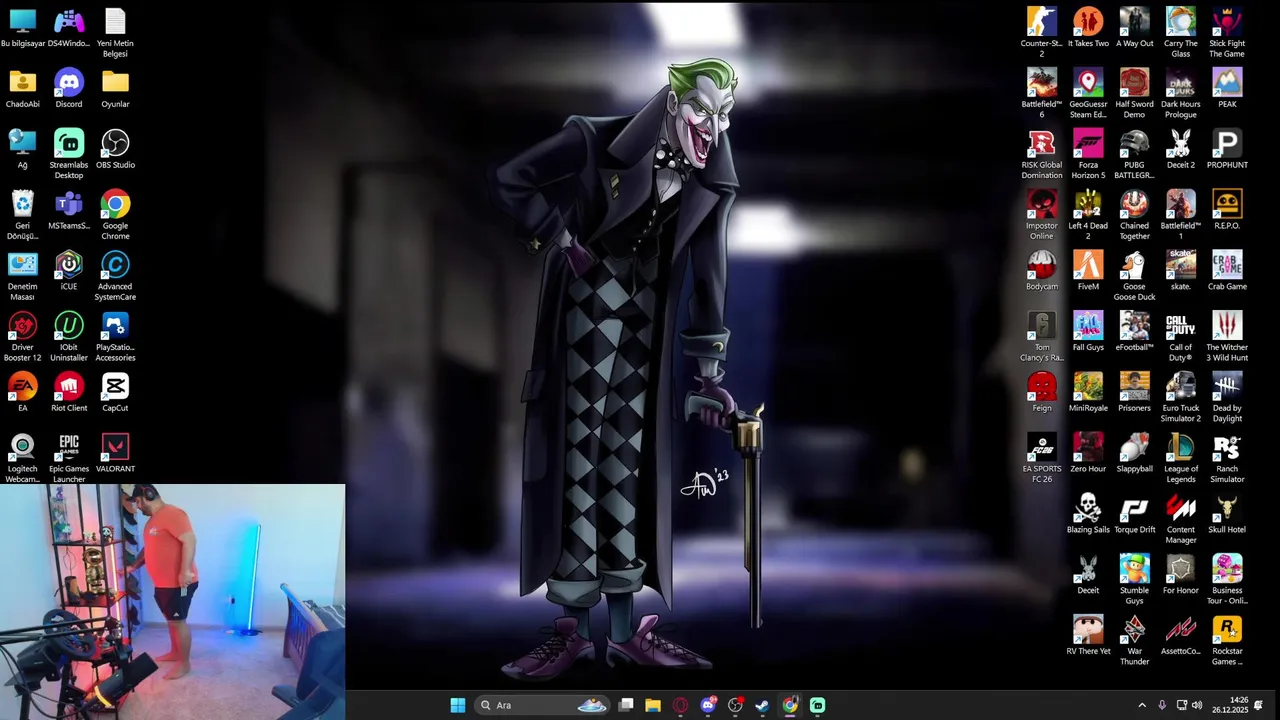This screenshot has height=720, width=1280.
Task: Select Yeni Metin Belgesi text file
Action: (115, 33)
